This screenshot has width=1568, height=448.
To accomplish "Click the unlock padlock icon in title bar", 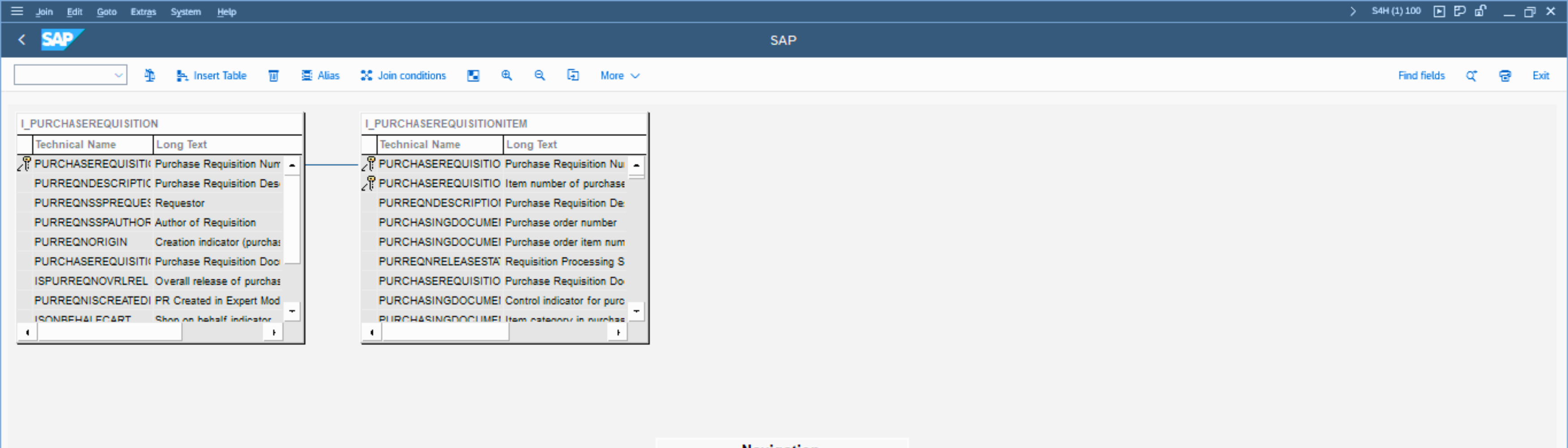I will (x=1480, y=12).
